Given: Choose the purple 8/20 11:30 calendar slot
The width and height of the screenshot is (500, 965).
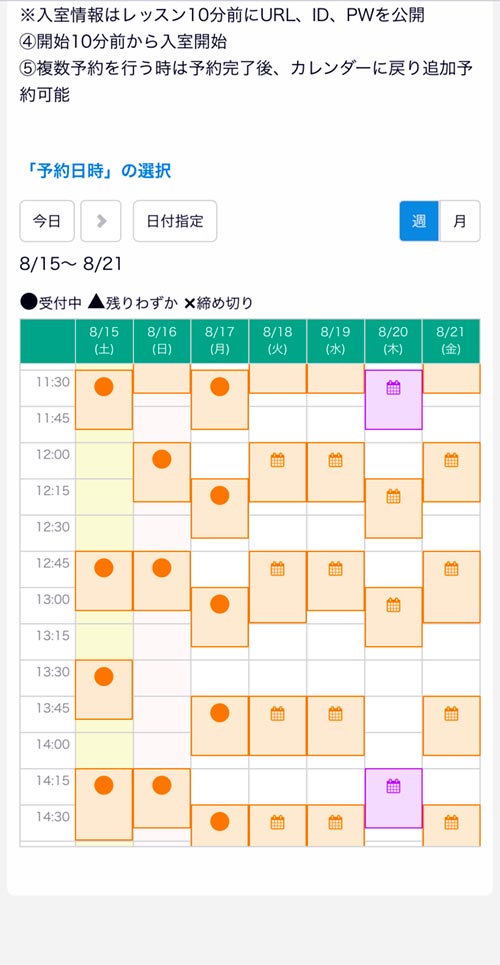Looking at the screenshot, I should coord(393,399).
